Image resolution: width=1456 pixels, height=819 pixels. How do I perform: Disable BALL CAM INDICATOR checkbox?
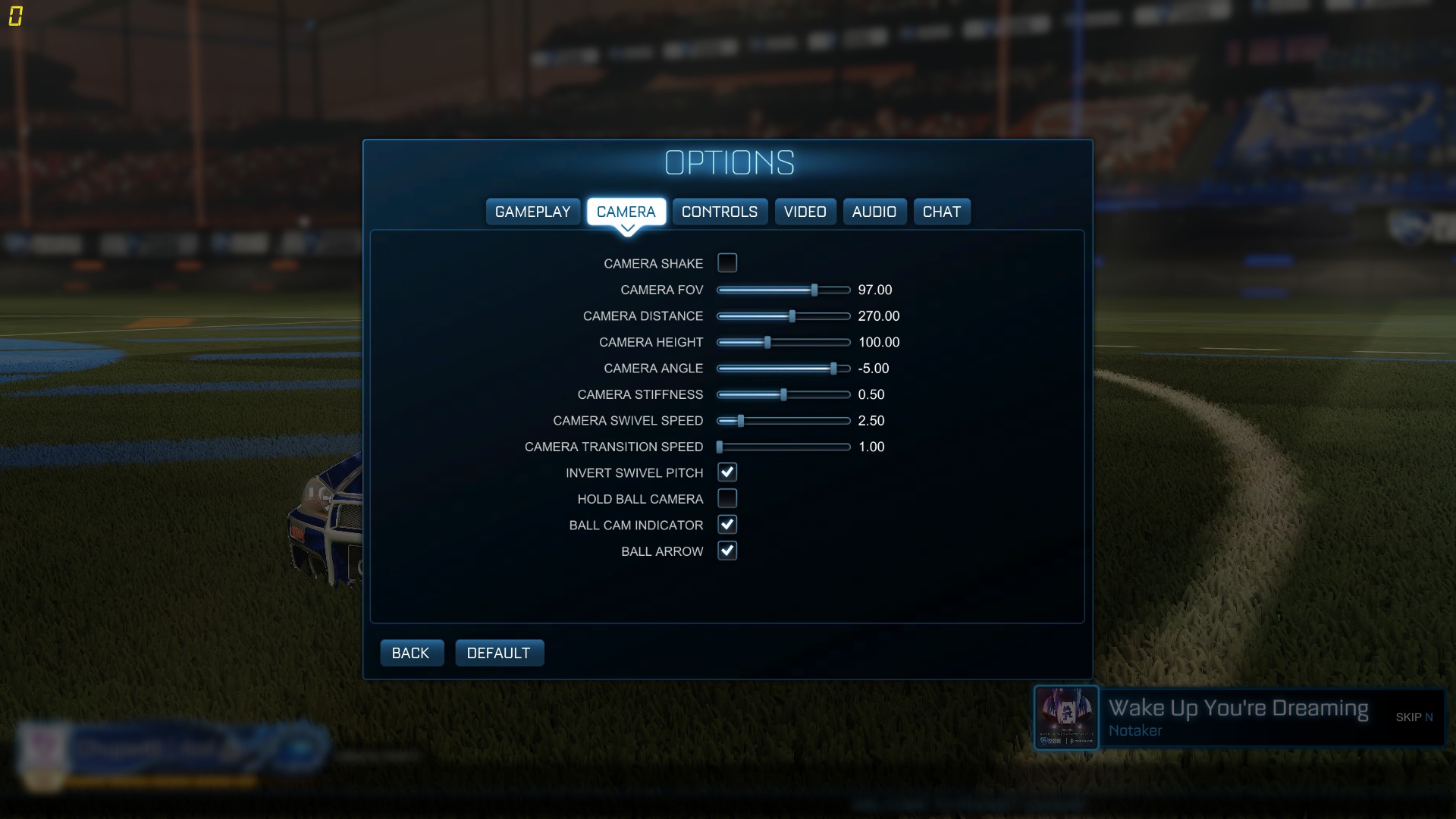click(x=727, y=524)
